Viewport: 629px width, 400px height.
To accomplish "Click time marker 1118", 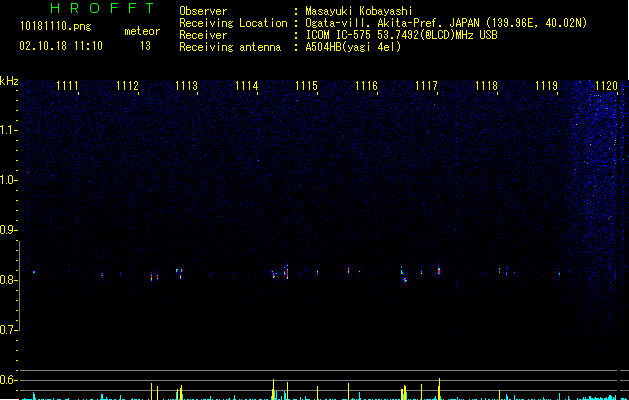I will 486,86.
